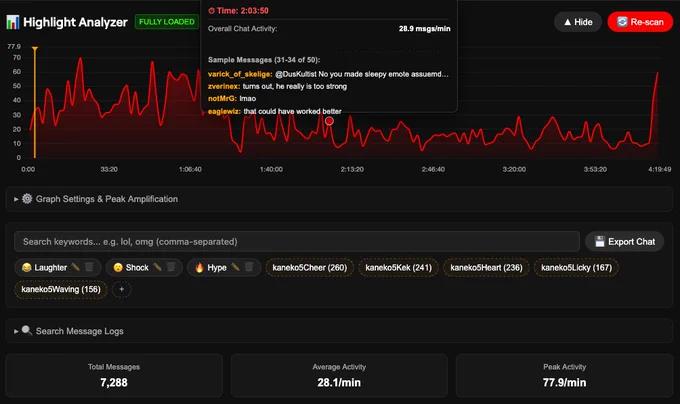Click the eaglewiz sample message
The height and width of the screenshot is (404, 680).
click(275, 111)
